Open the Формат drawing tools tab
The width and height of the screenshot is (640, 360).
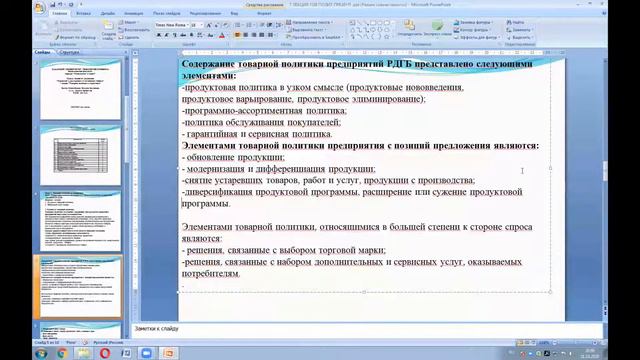[x=264, y=13]
